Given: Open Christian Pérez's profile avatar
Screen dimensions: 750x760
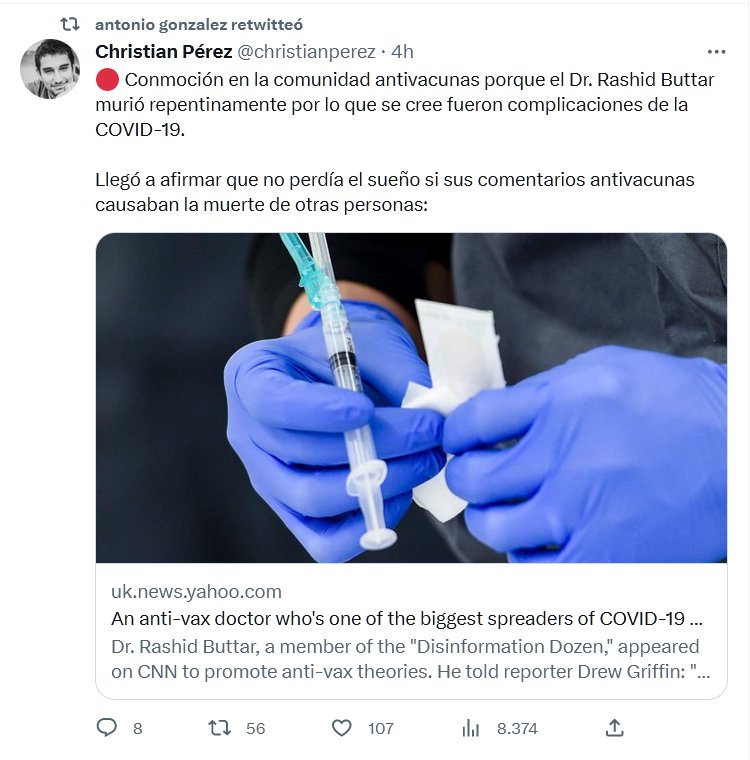Looking at the screenshot, I should (x=50, y=69).
